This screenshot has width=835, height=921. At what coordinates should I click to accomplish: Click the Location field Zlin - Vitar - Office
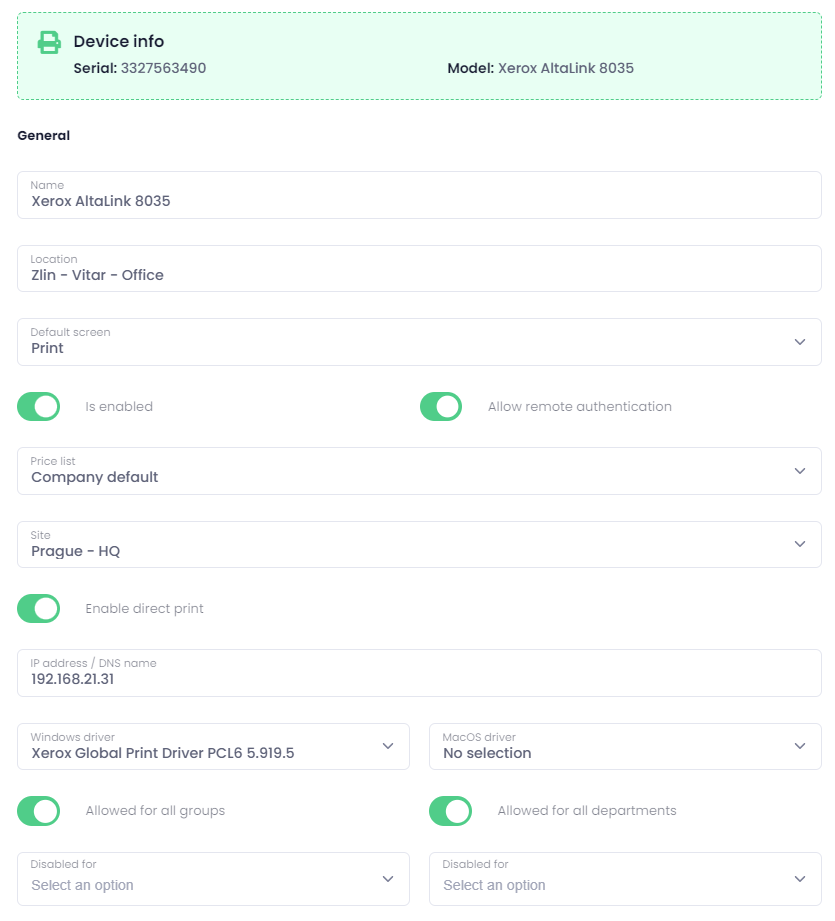click(x=419, y=268)
